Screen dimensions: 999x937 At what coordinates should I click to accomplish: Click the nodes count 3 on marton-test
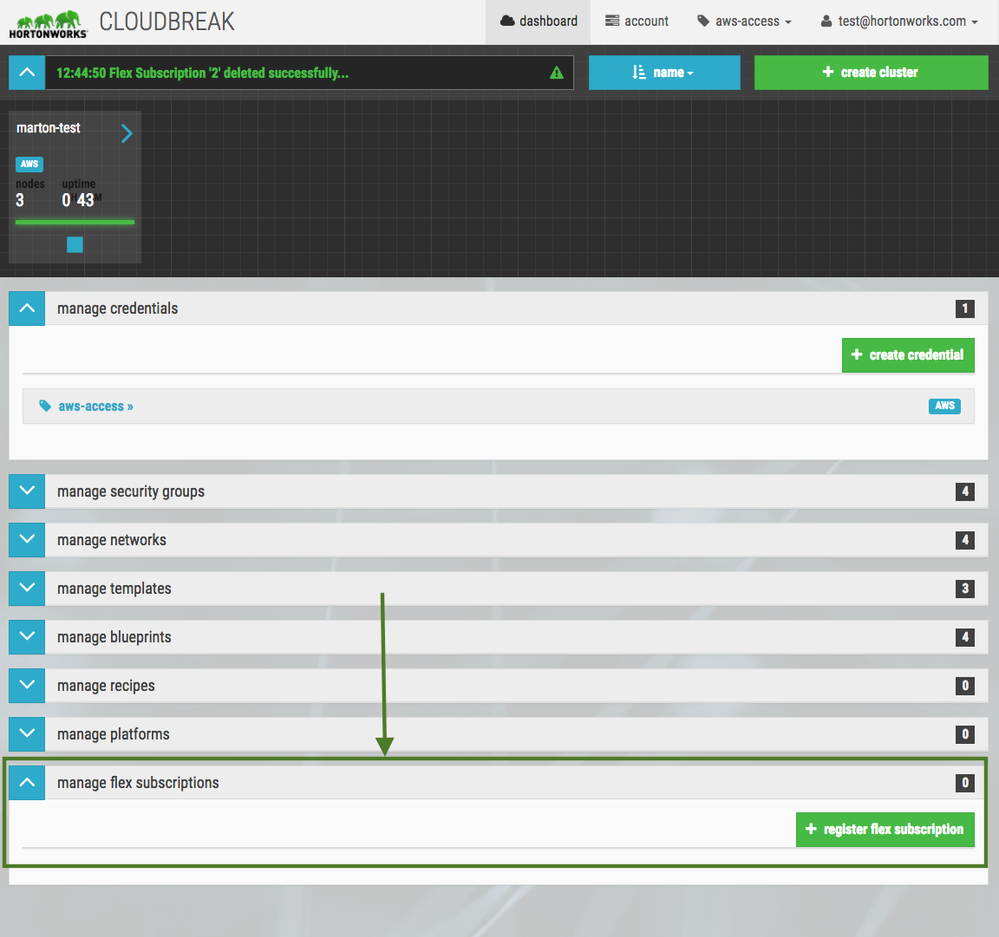(x=20, y=201)
